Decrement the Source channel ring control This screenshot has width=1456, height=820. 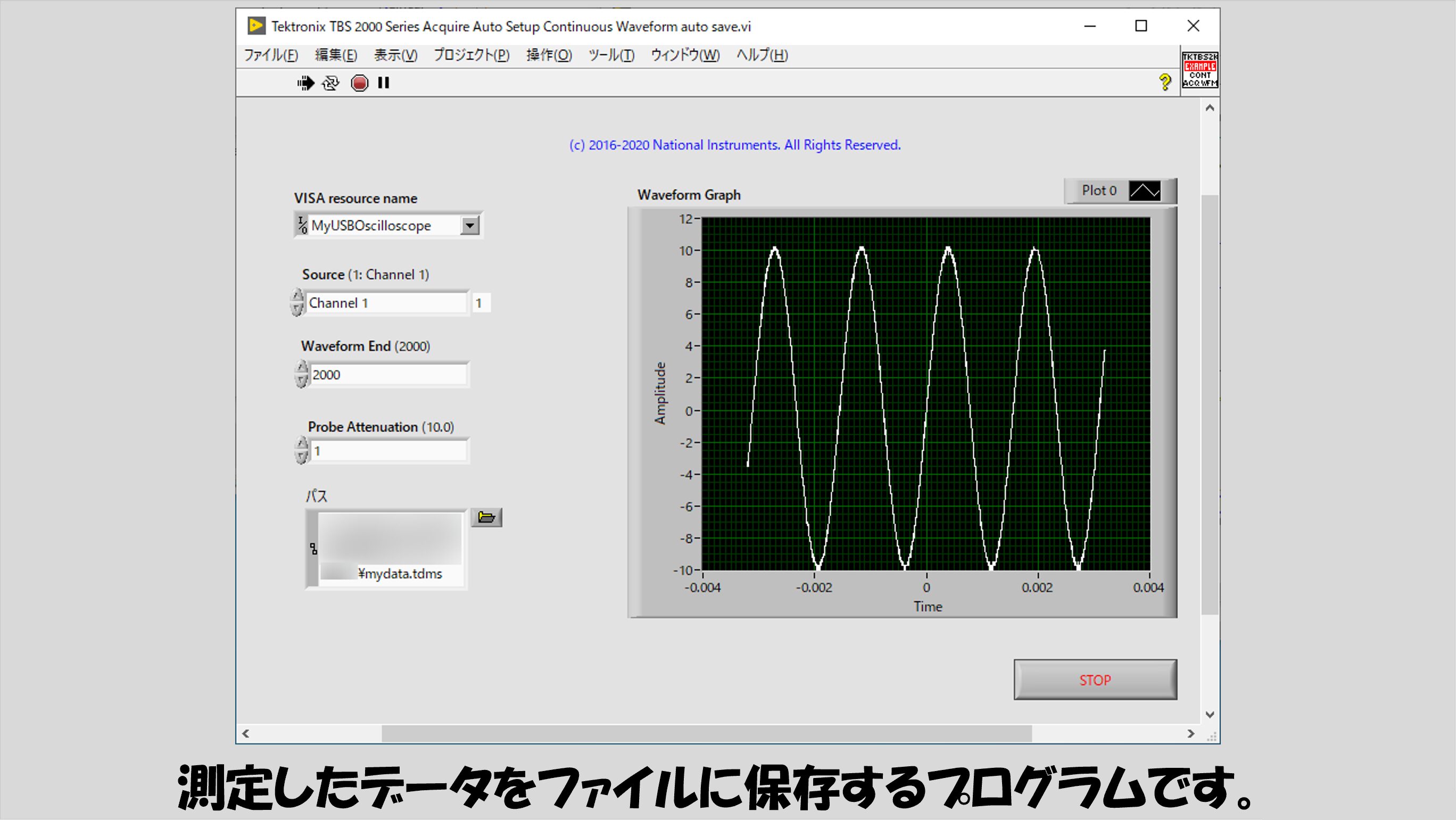[x=297, y=309]
